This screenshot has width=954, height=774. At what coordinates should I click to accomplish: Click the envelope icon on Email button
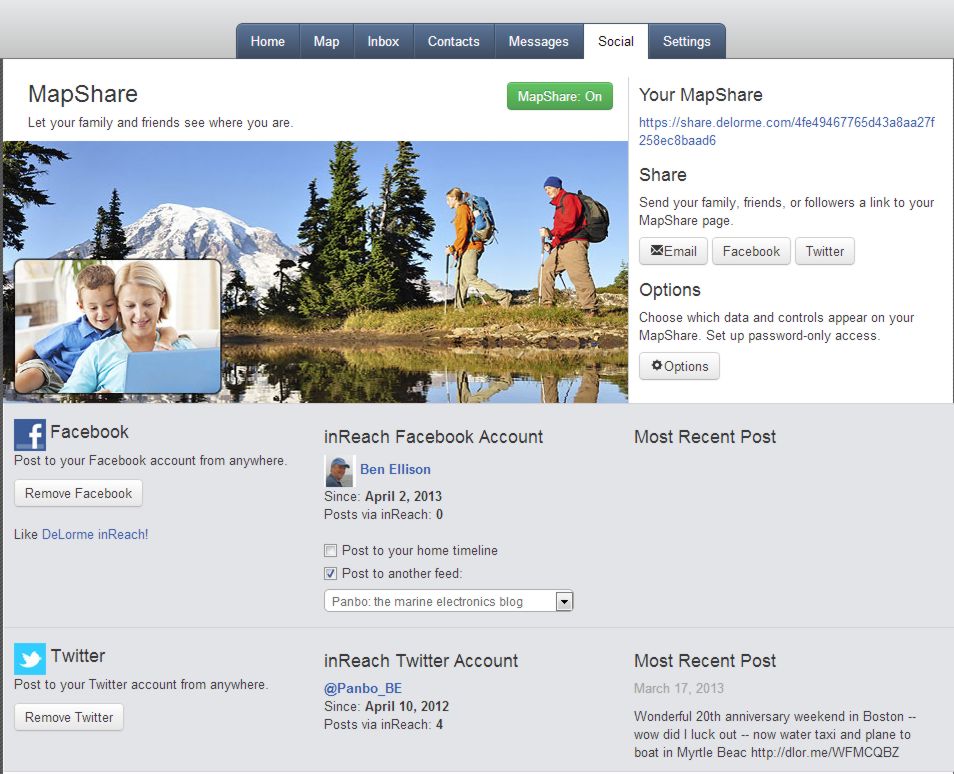(656, 250)
